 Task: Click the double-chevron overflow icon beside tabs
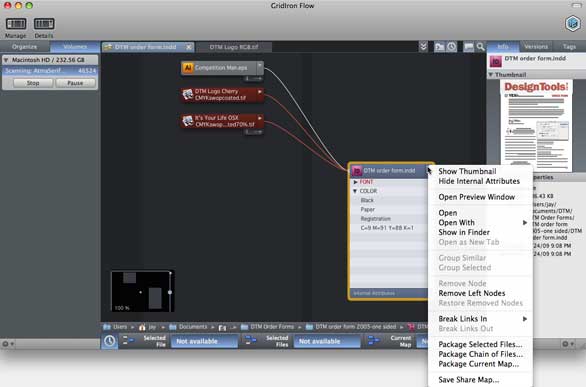pos(423,47)
